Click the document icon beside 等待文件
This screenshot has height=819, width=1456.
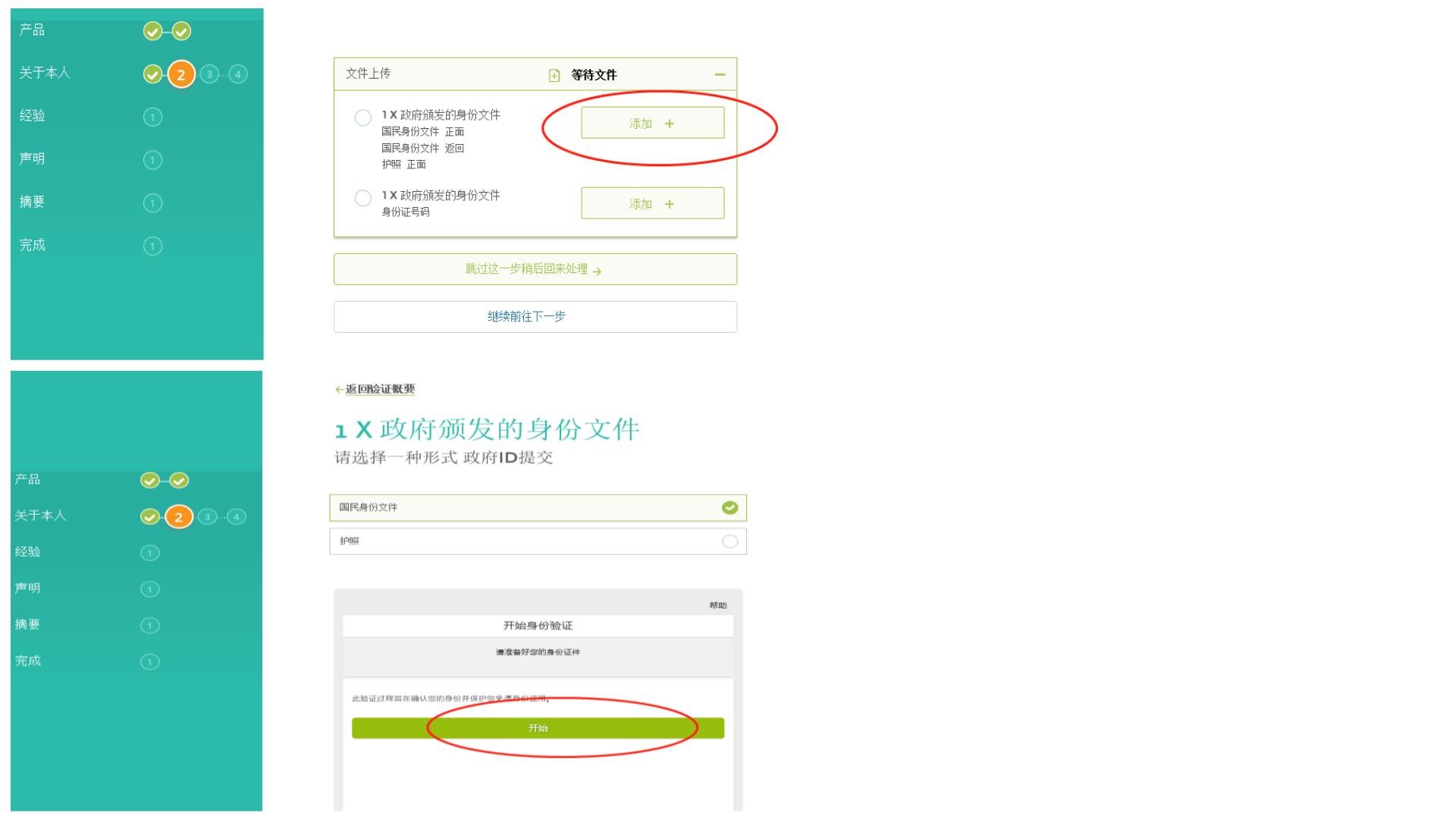(554, 75)
